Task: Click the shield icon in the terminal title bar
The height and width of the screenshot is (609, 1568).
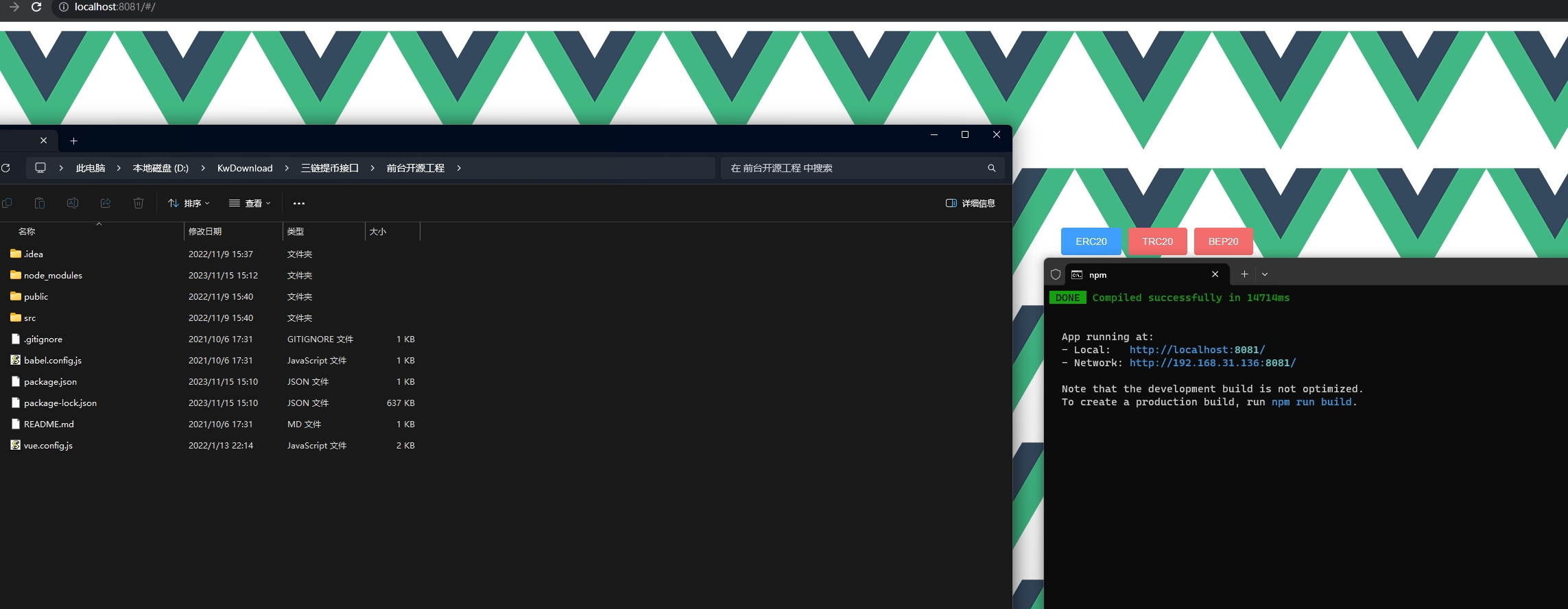Action: (1056, 274)
